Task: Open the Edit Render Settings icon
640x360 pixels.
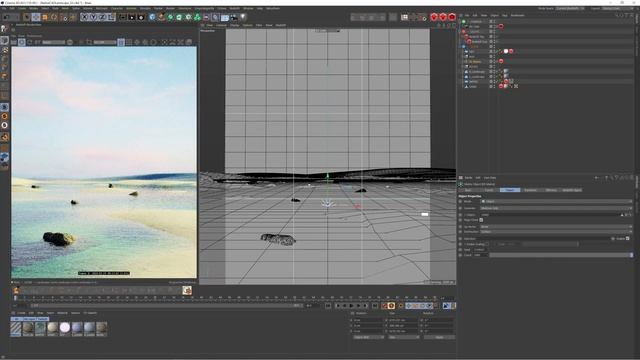Action: pos(141,17)
